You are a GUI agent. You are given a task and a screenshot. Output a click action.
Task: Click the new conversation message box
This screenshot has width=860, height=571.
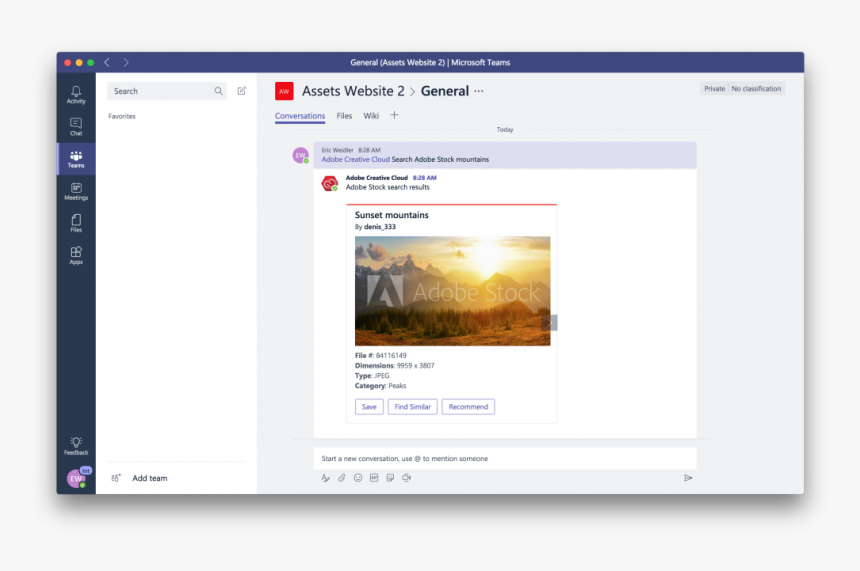[x=505, y=459]
